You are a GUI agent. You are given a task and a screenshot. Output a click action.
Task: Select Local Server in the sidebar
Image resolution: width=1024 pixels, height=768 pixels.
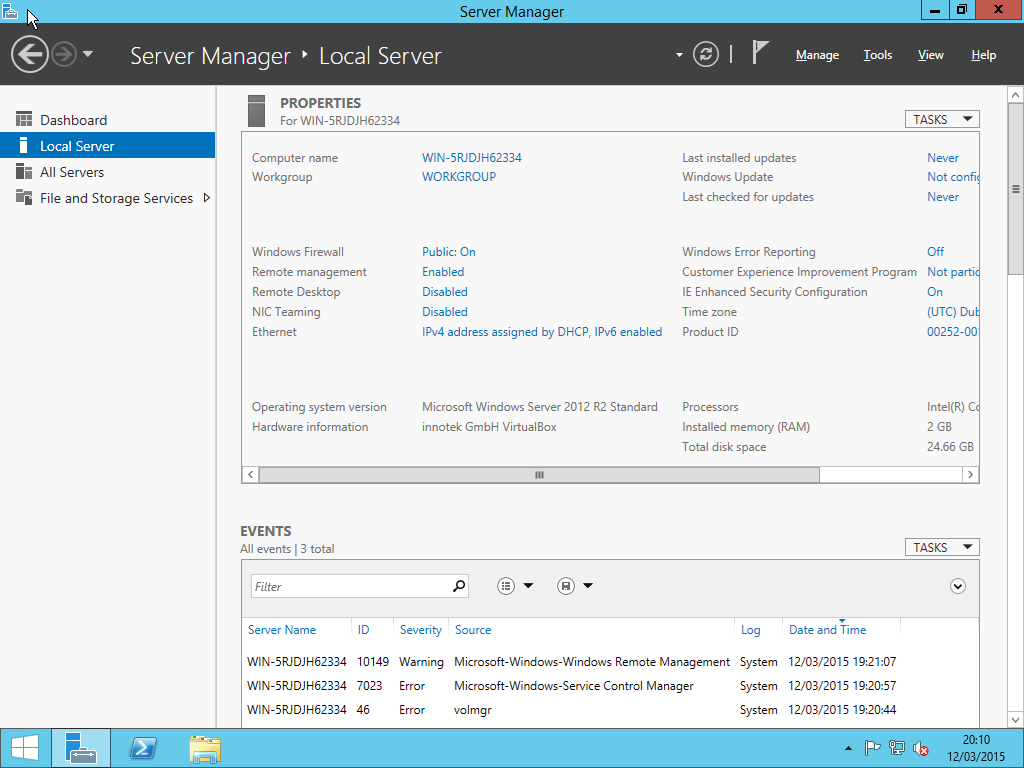(108, 146)
